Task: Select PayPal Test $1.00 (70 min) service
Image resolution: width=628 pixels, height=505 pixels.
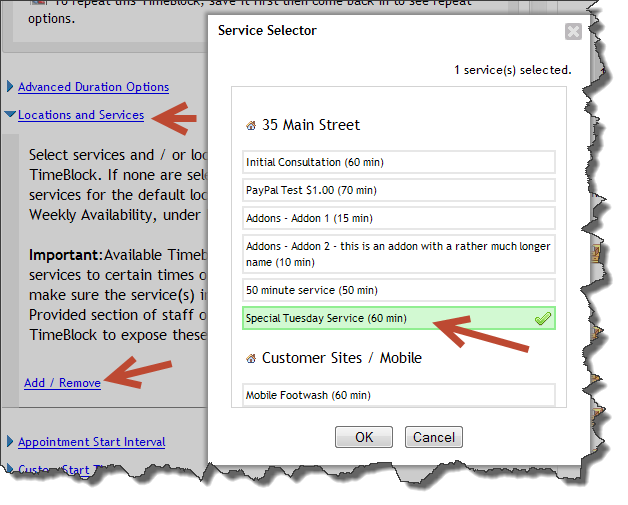Action: coord(398,190)
